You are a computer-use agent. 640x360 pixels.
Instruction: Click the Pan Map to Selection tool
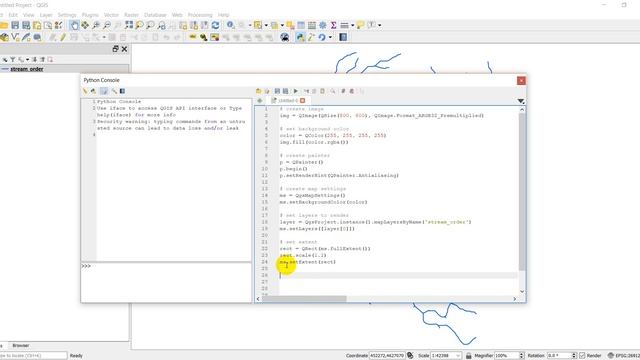pyautogui.click(x=85, y=25)
